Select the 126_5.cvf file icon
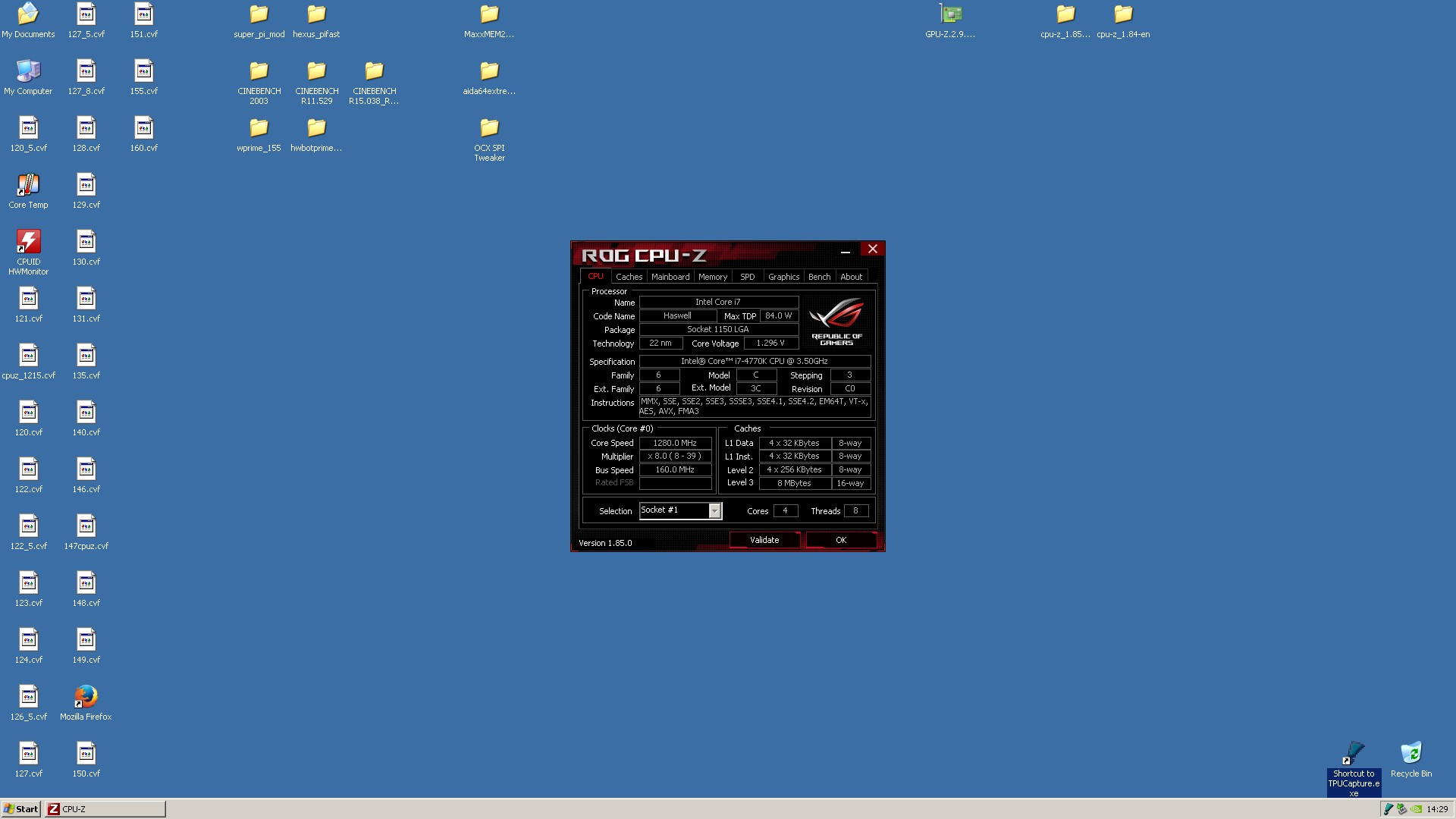The image size is (1456, 819). tap(28, 703)
